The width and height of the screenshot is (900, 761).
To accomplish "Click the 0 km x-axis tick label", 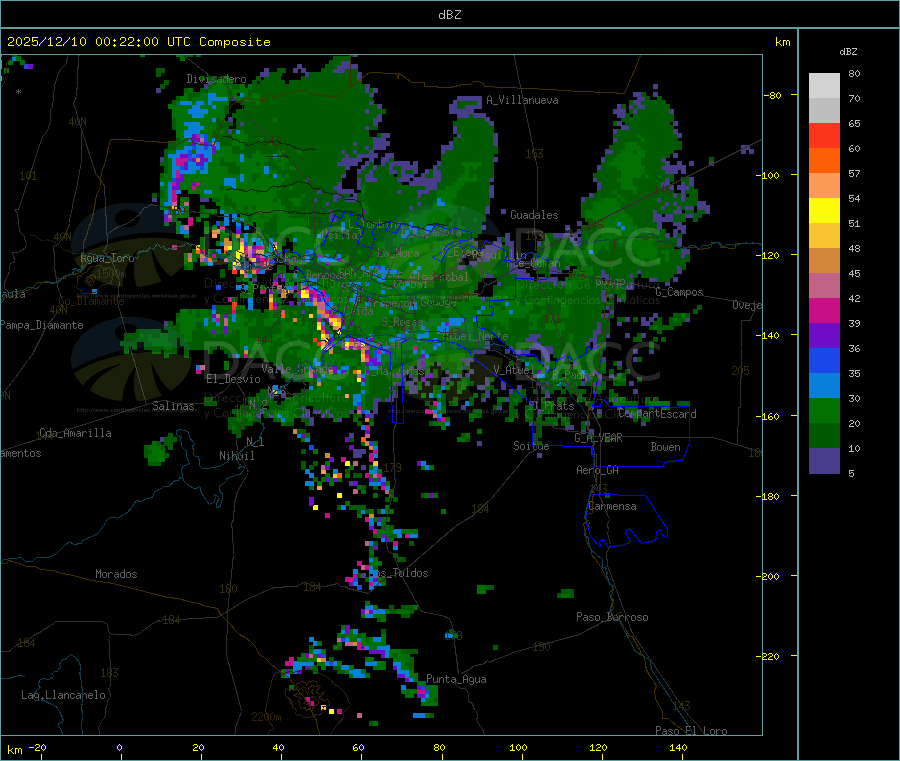I will 119,747.
